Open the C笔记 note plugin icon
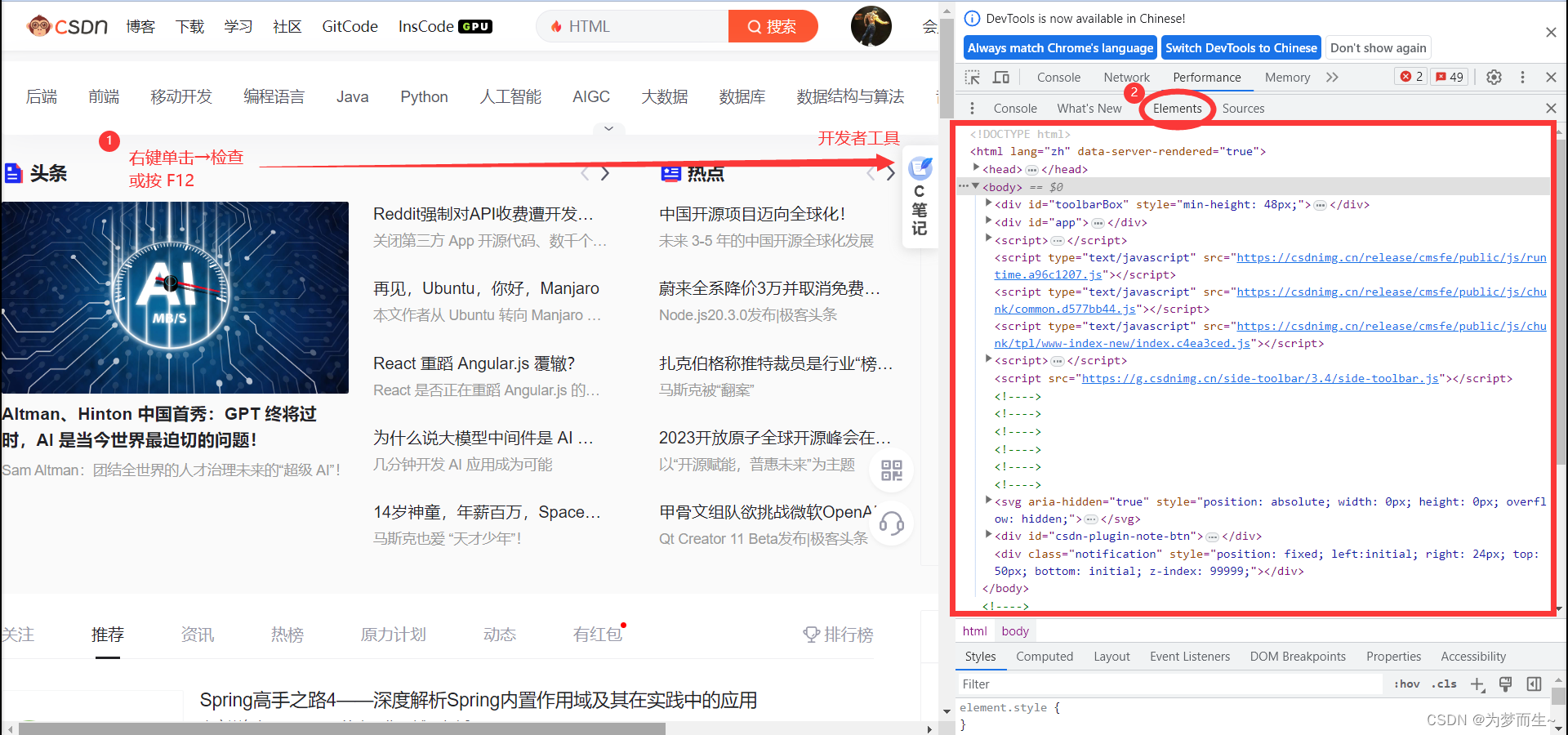Screen dimensions: 1568x735 click(x=920, y=197)
